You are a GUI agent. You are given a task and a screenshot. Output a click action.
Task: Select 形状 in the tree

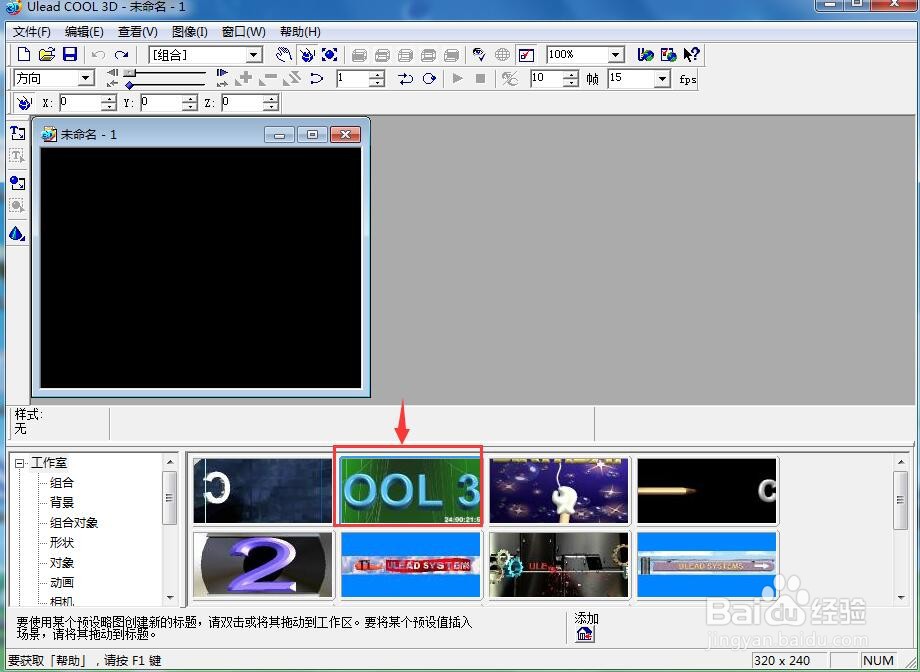[x=62, y=543]
